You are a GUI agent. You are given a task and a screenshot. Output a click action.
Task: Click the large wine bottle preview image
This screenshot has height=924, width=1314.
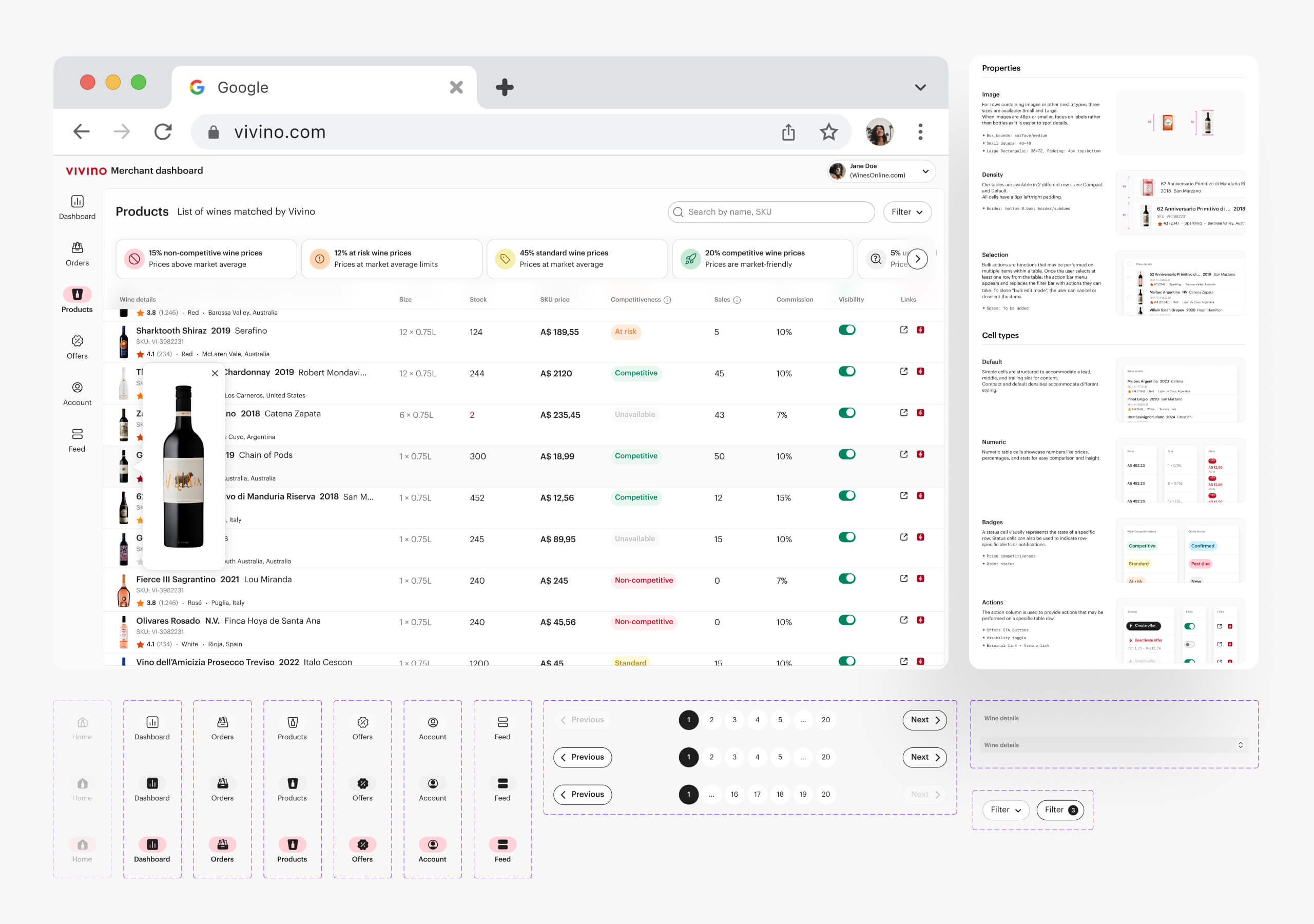coord(183,466)
